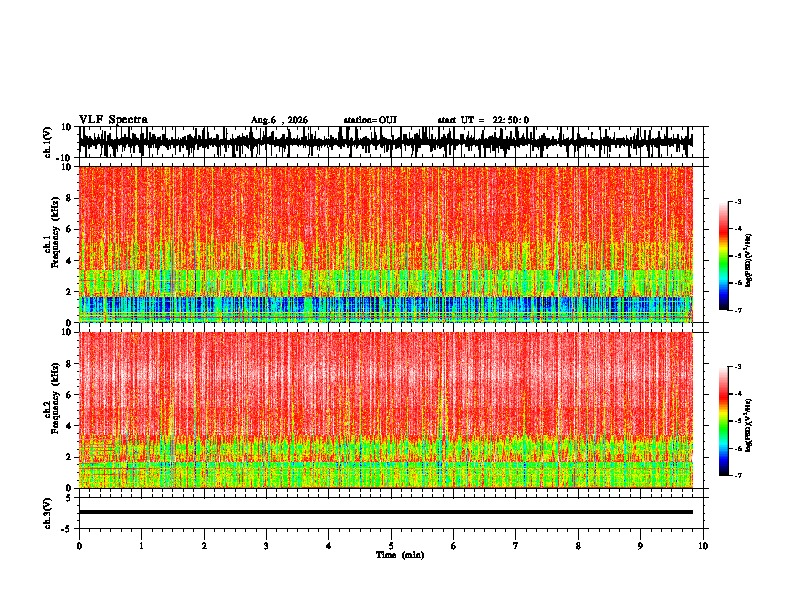Click the ch.1 color bar label log(PSD)
The width and height of the screenshot is (792, 612).
click(749, 260)
